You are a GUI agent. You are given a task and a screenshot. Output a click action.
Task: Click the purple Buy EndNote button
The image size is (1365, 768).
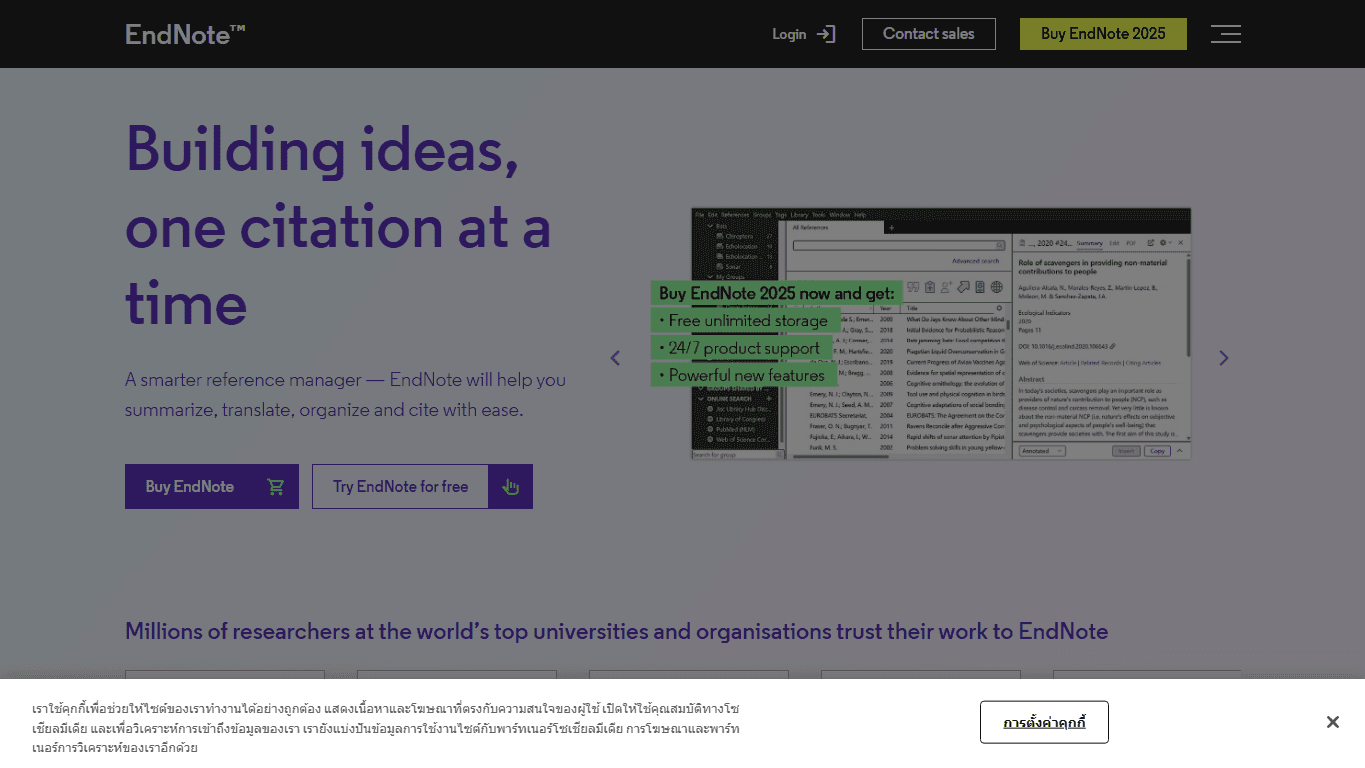click(212, 486)
